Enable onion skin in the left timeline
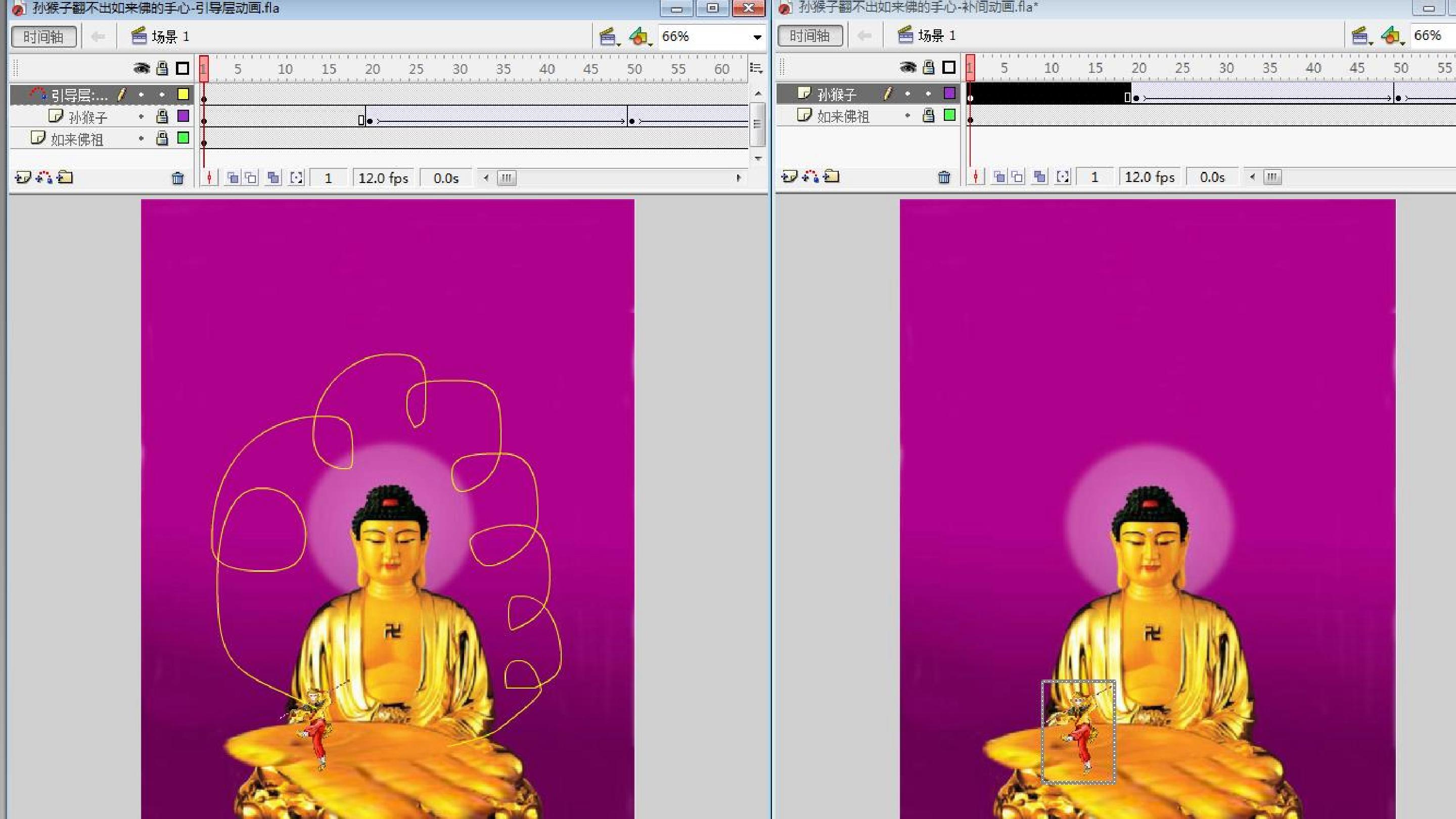The image size is (1456, 819). point(233,178)
